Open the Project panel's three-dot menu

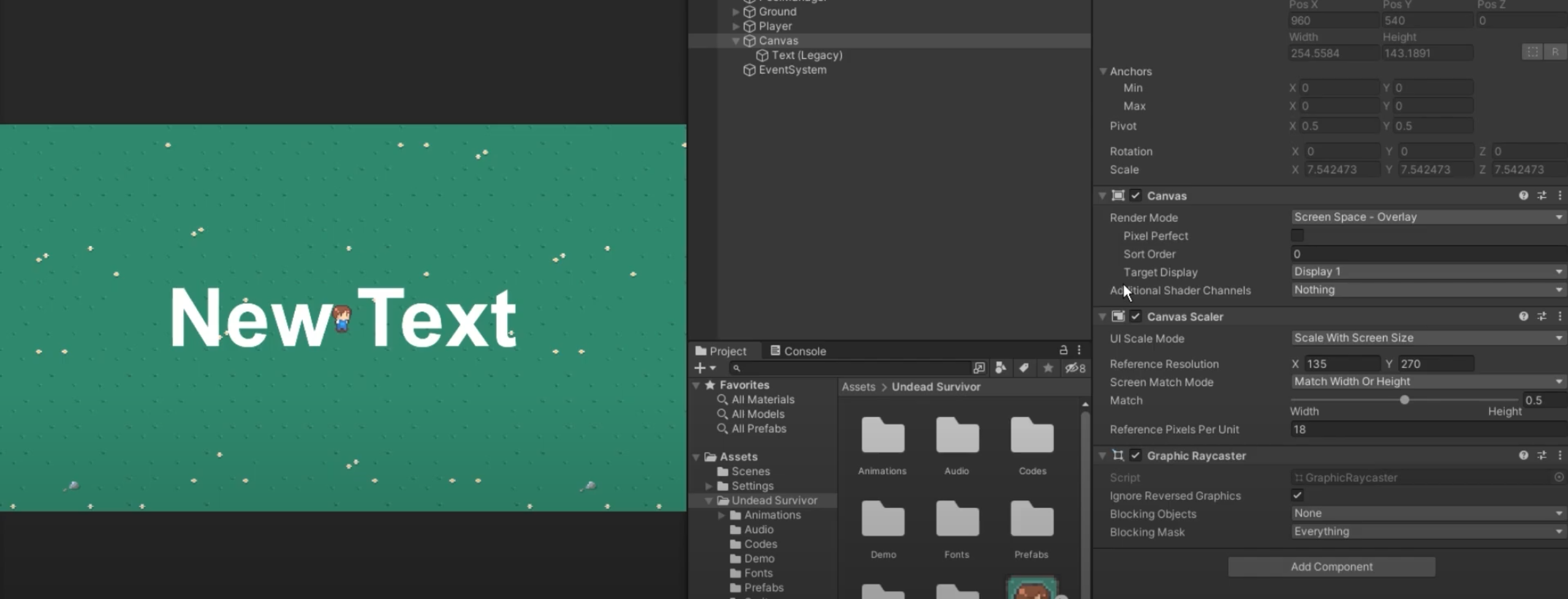(1079, 350)
